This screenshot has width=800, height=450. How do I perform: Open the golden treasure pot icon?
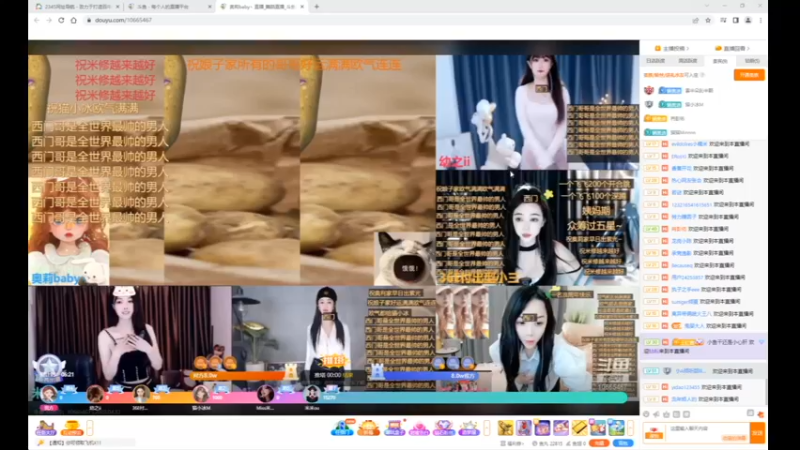(x=72, y=428)
